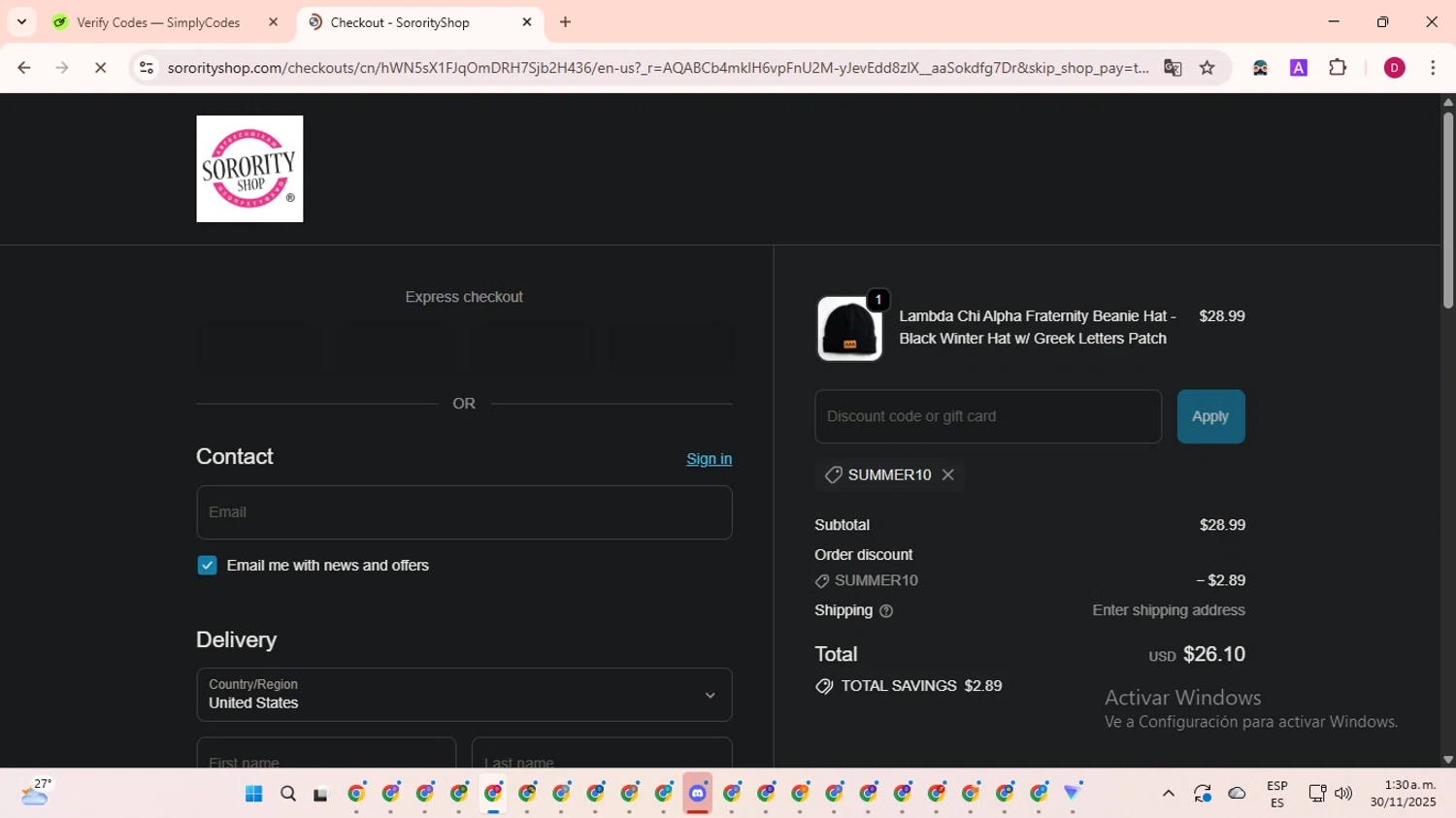
Task: Show hidden system tray icons
Action: (1169, 794)
